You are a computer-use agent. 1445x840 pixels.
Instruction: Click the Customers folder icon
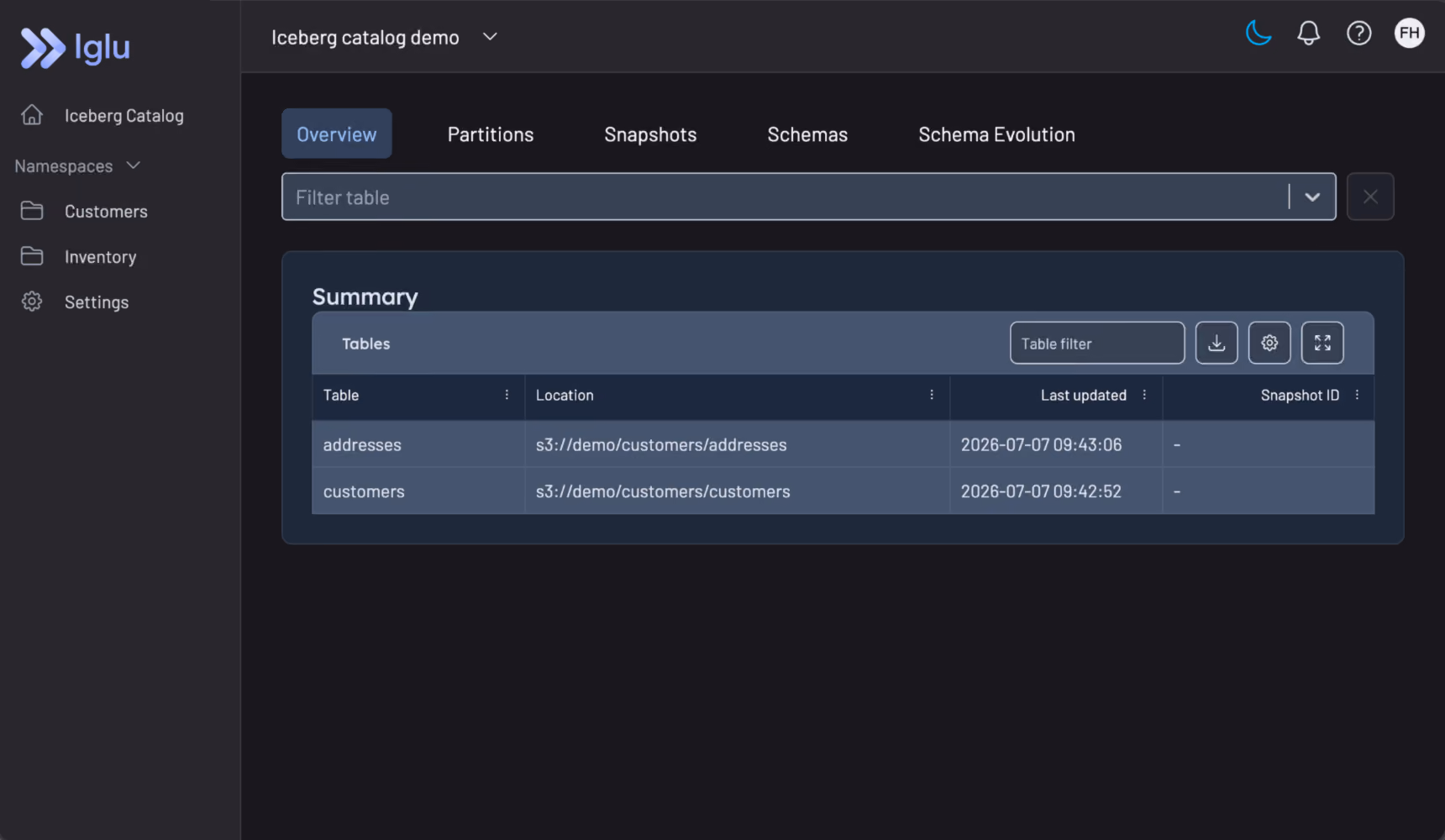click(x=32, y=211)
